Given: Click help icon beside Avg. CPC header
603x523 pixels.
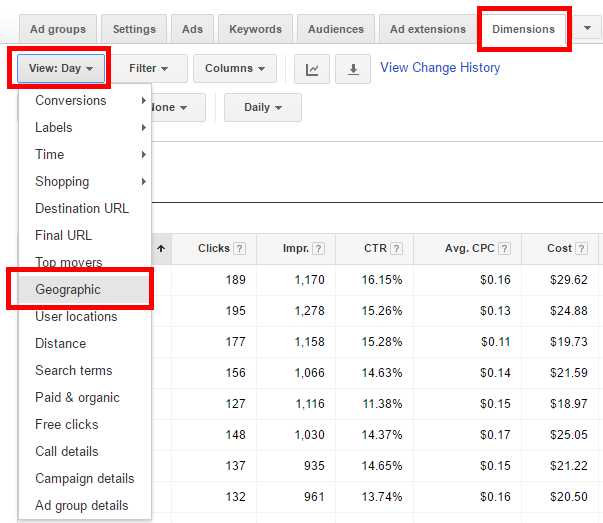Looking at the screenshot, I should 504,249.
